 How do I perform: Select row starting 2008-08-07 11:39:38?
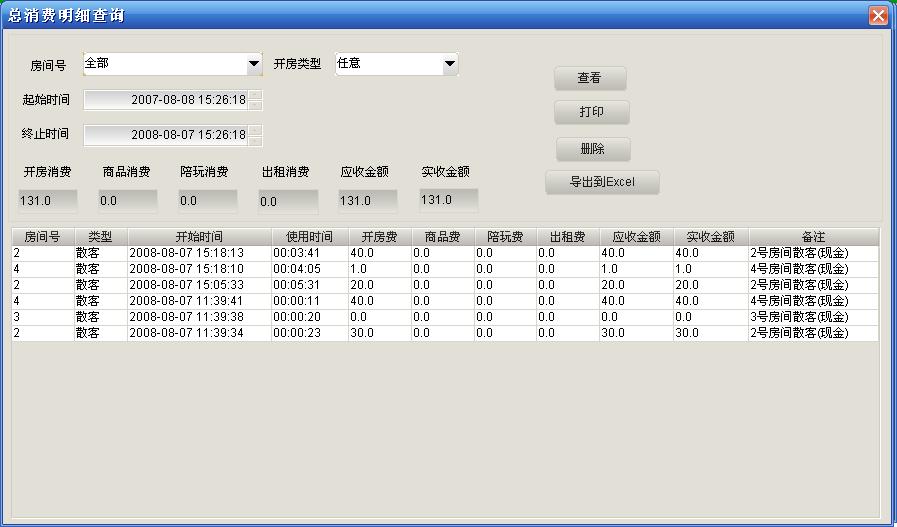click(445, 317)
